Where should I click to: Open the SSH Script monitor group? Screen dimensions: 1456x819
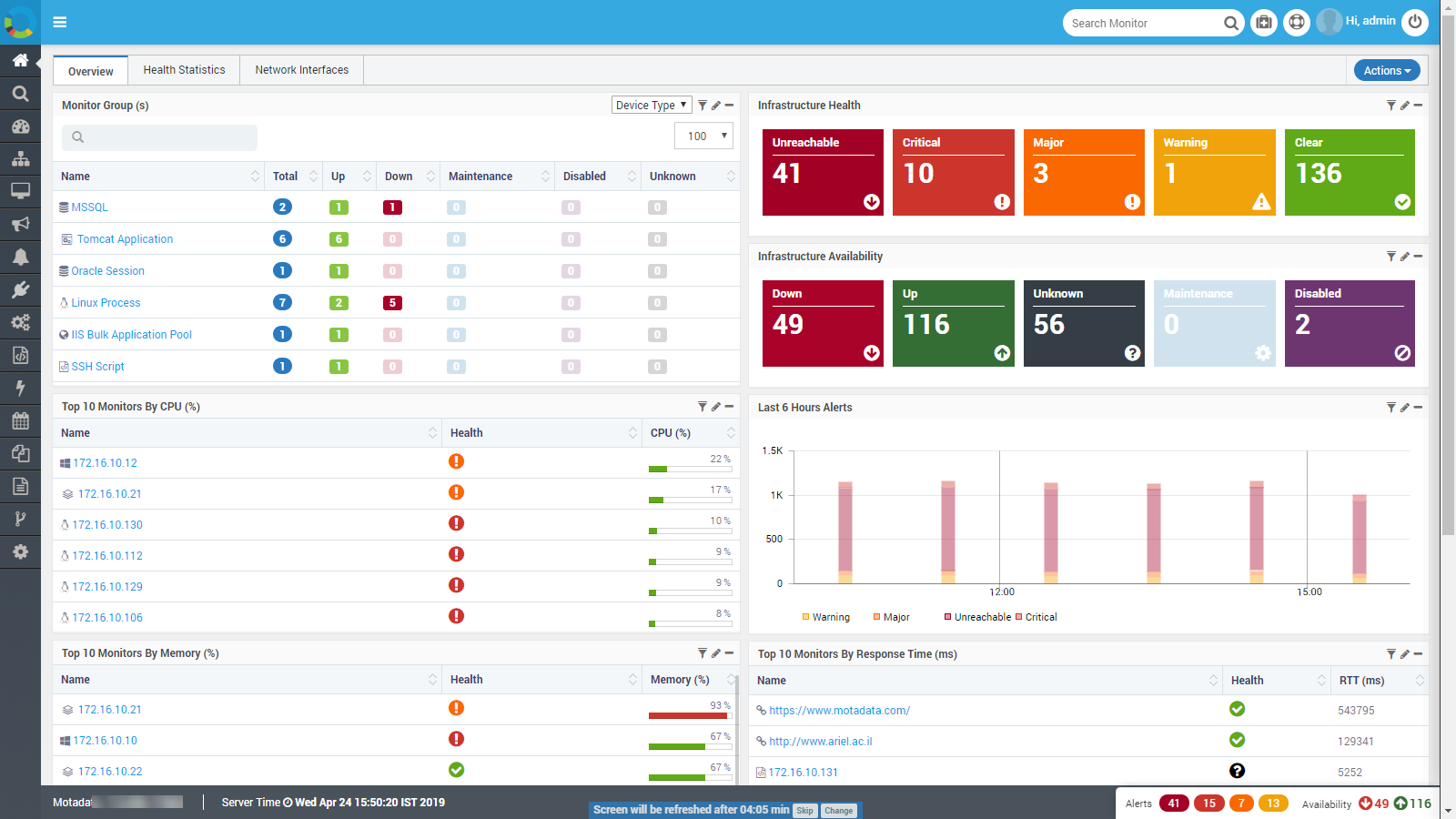point(97,367)
